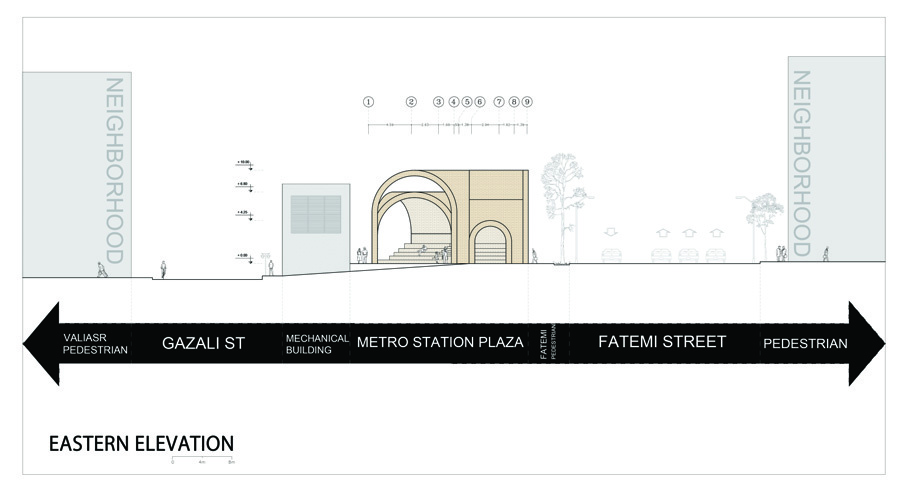Click grid axis bubble number 2

pos(411,102)
